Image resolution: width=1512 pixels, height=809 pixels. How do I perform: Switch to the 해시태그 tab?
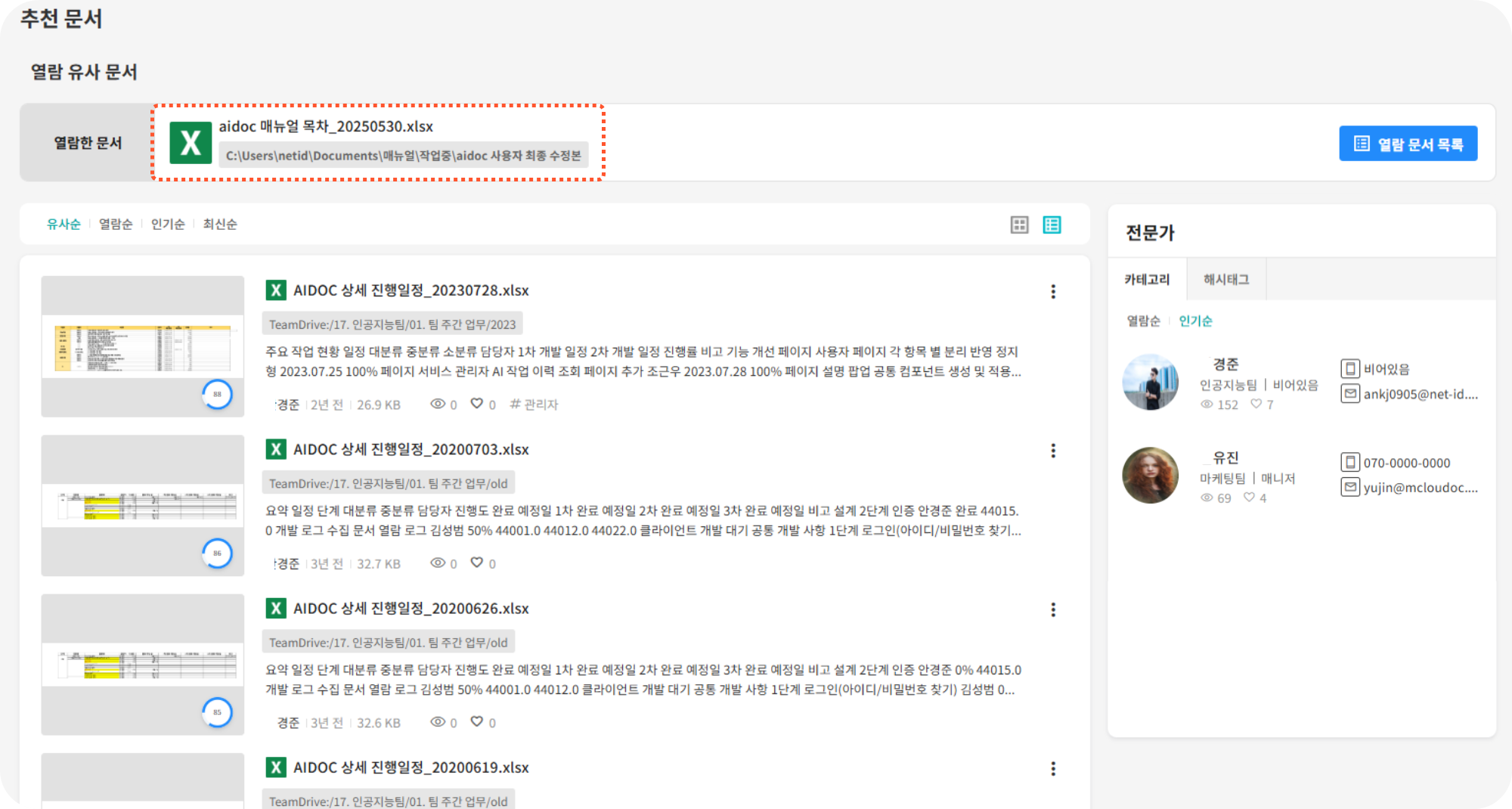pos(1226,279)
